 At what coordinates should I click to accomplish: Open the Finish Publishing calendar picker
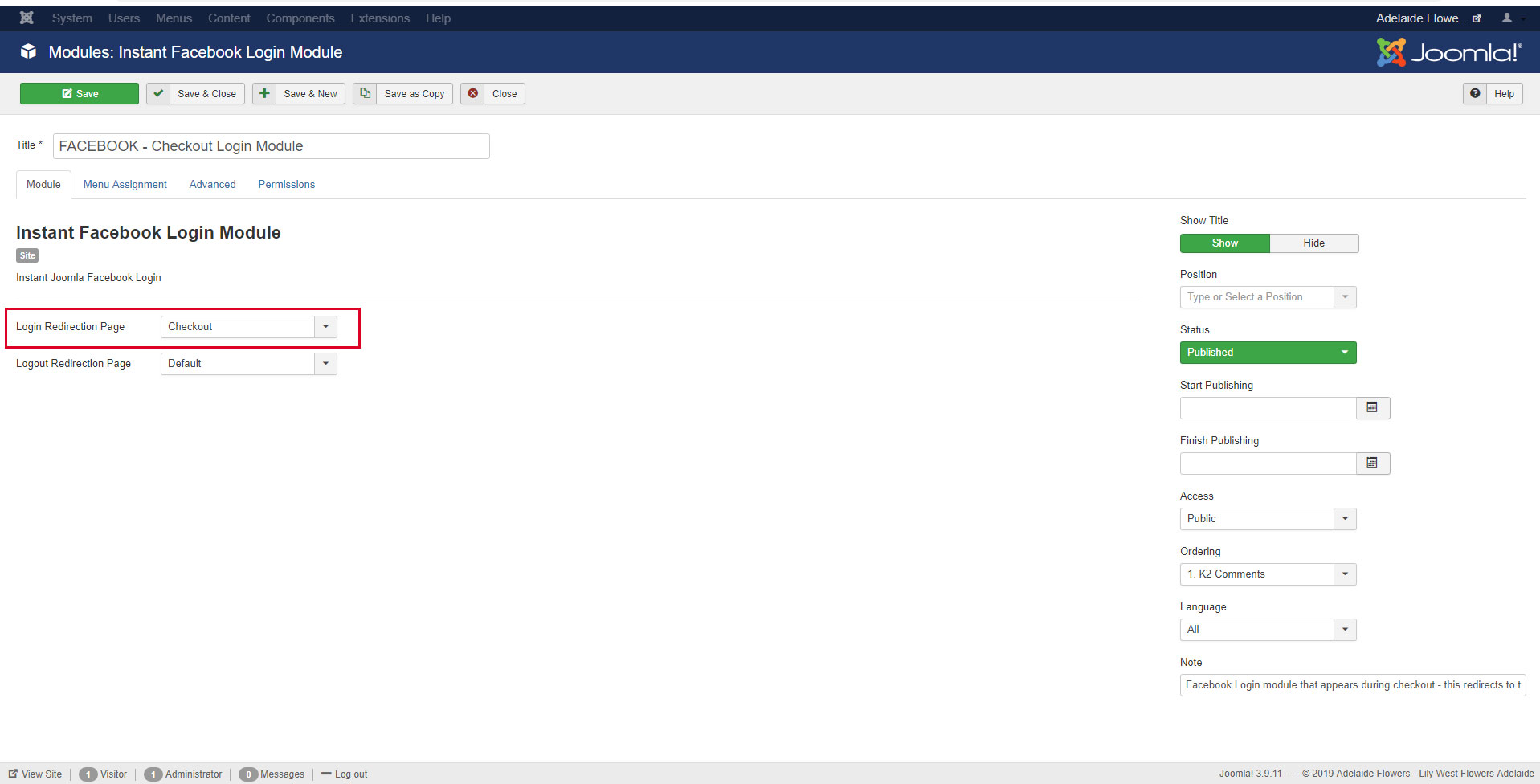1373,463
